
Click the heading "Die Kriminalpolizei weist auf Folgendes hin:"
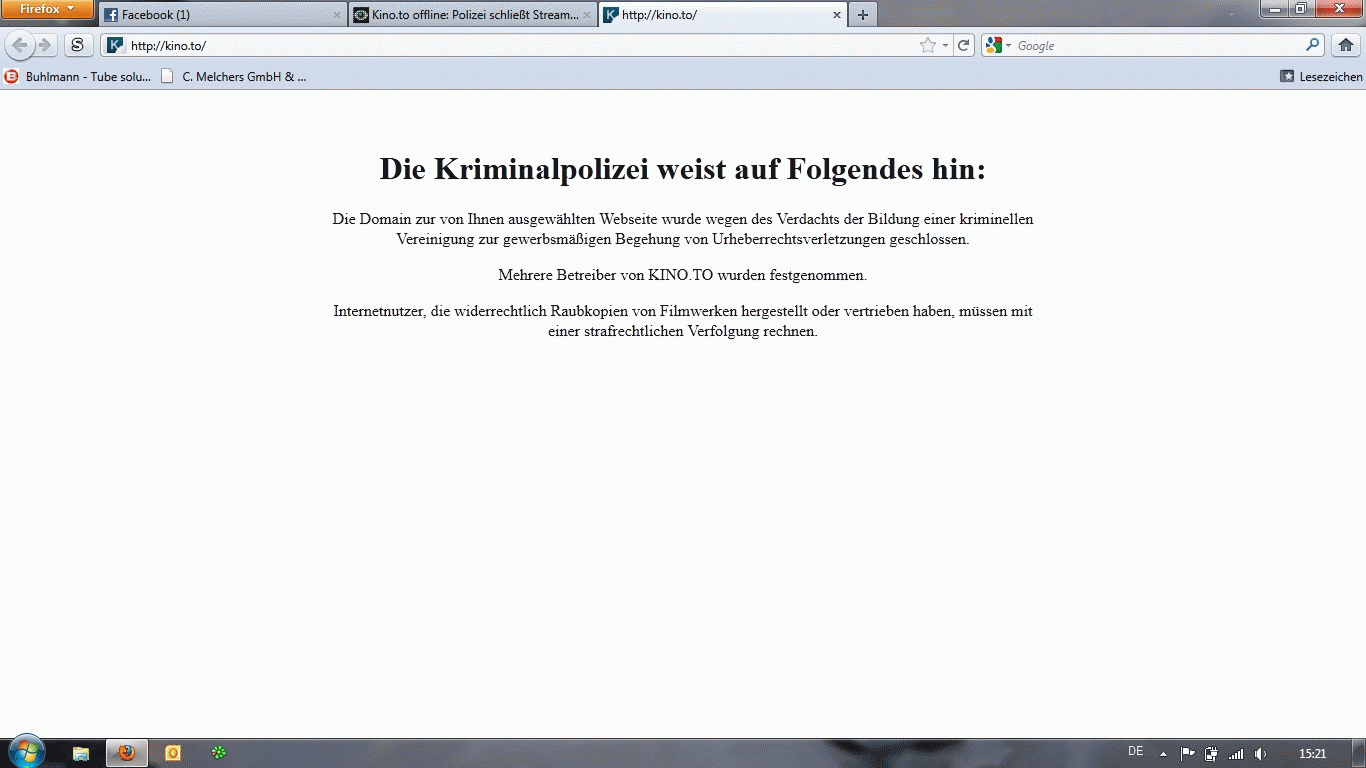(683, 169)
